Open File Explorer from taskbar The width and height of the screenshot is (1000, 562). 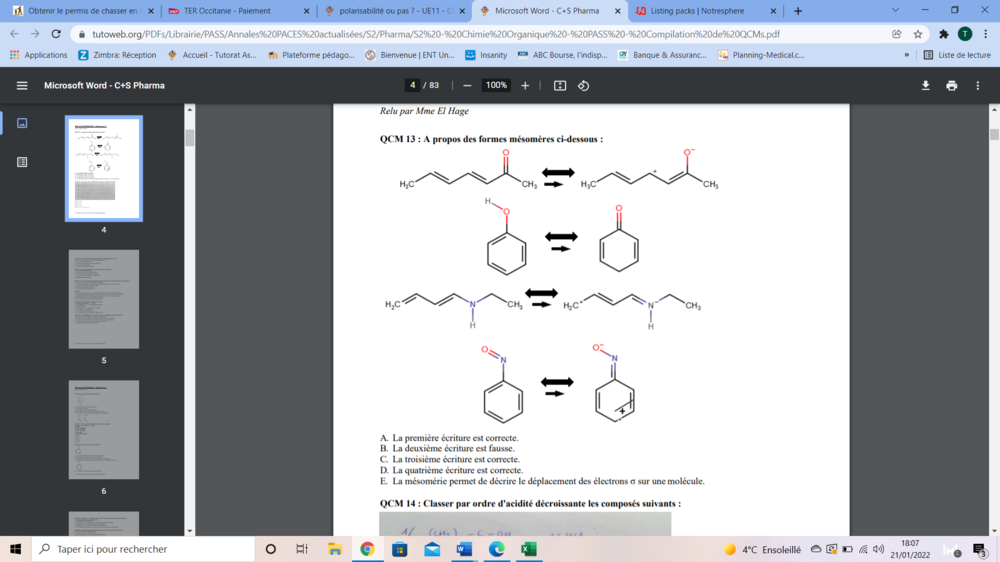[x=335, y=549]
